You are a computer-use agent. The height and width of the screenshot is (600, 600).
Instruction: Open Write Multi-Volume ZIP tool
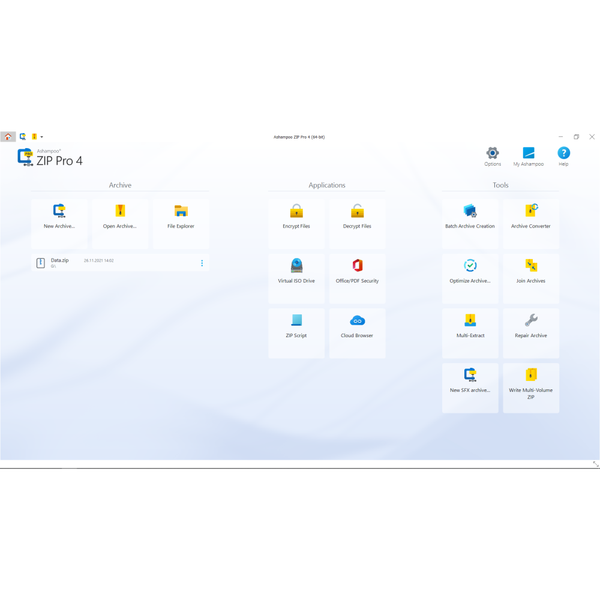click(x=531, y=388)
